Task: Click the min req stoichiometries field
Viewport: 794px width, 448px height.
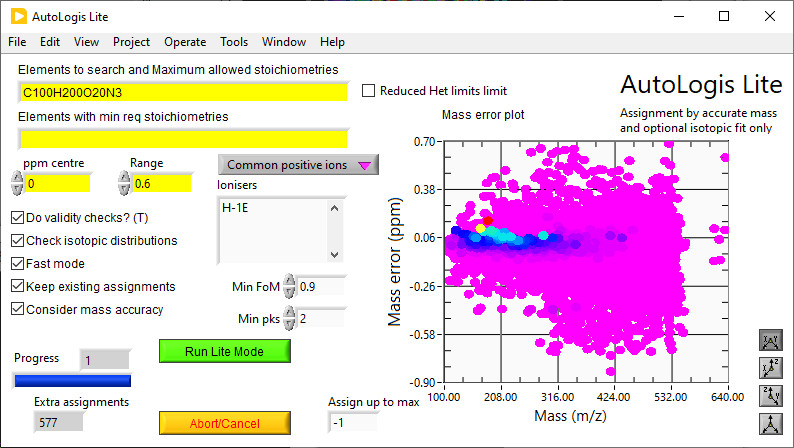Action: pyautogui.click(x=183, y=139)
